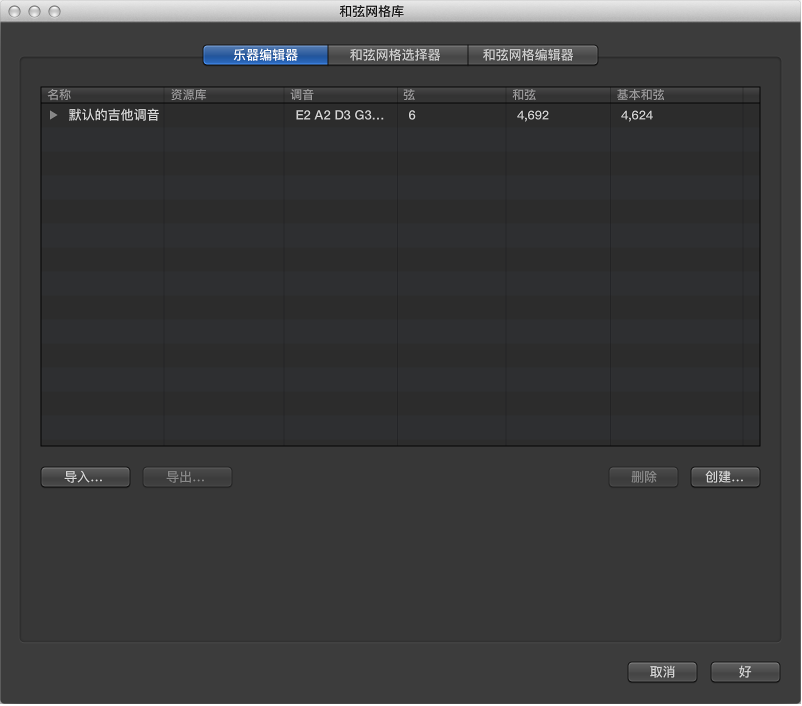Screen dimensions: 802x706
Task: Close the 和弦网格库 window
Action: pos(15,11)
